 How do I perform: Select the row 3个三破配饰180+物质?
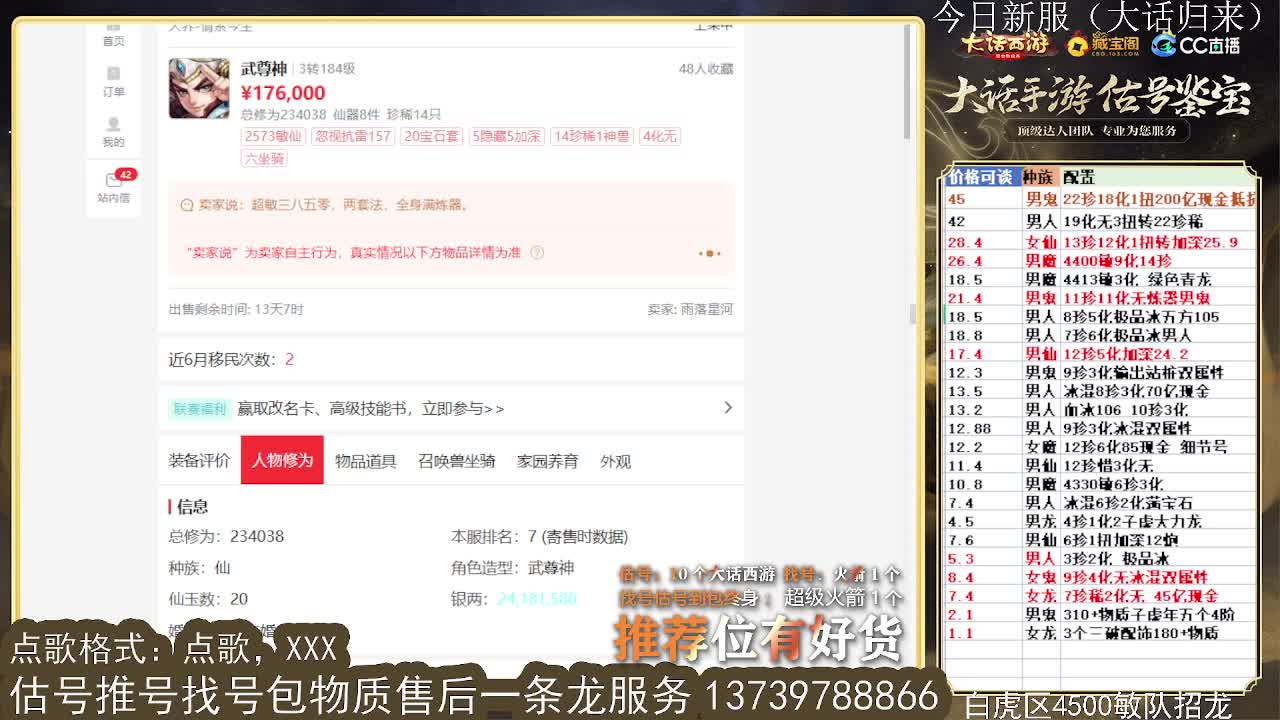pos(1101,633)
